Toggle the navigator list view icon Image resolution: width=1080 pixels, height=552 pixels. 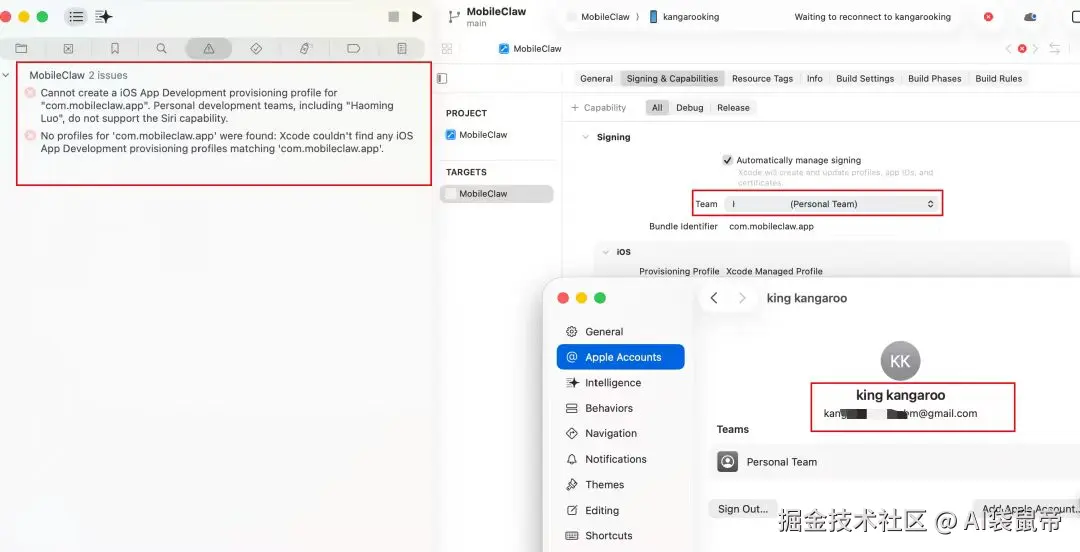76,17
